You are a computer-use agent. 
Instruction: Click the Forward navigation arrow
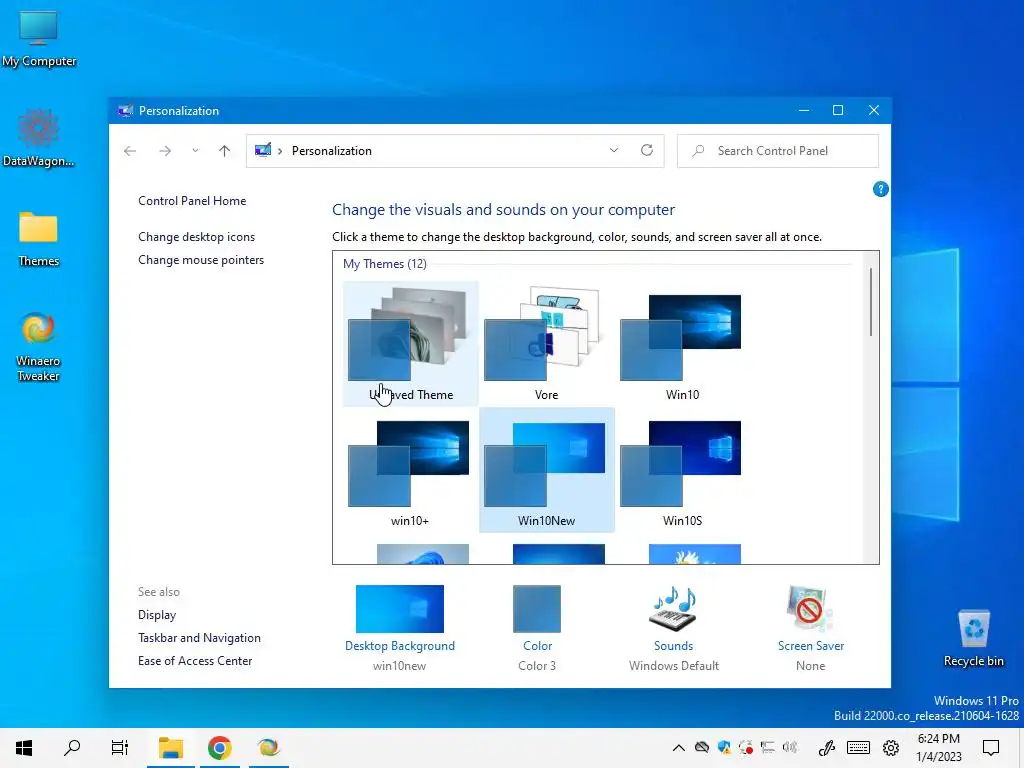pyautogui.click(x=165, y=151)
